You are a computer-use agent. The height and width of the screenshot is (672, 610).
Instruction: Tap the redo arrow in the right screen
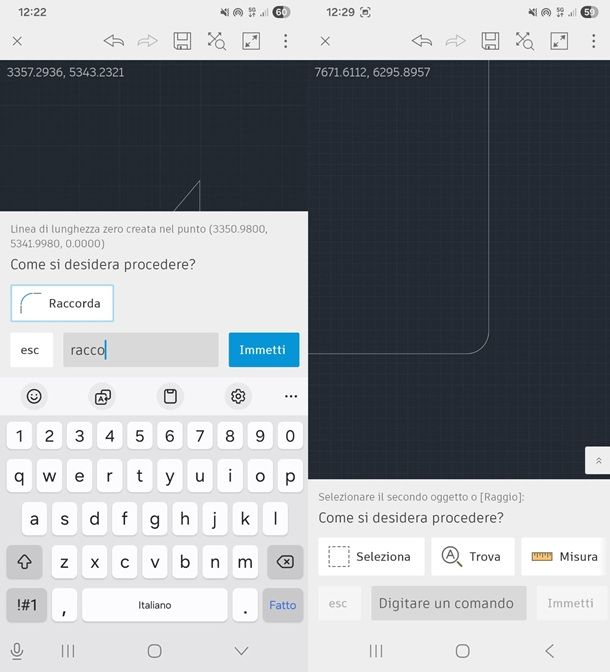(x=456, y=41)
